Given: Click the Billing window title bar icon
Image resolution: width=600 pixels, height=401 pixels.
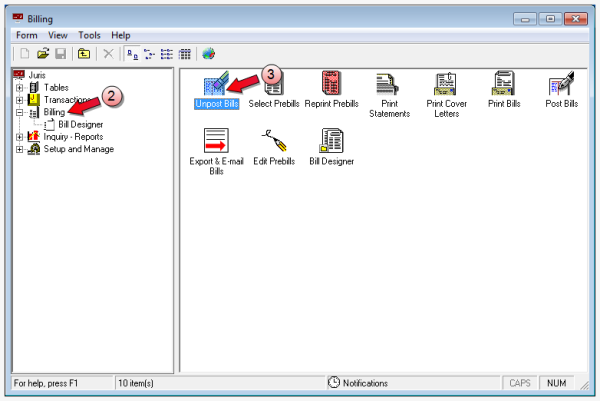Looking at the screenshot, I should click(18, 18).
